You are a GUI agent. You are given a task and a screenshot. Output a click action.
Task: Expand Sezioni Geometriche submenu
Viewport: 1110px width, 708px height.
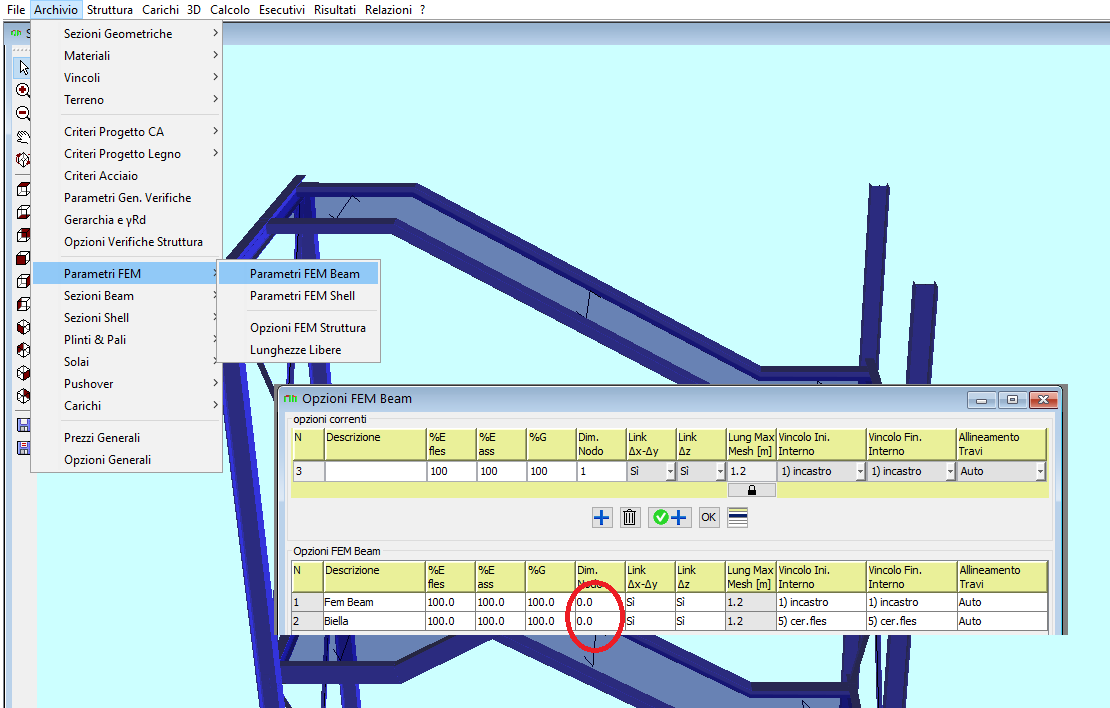click(127, 34)
